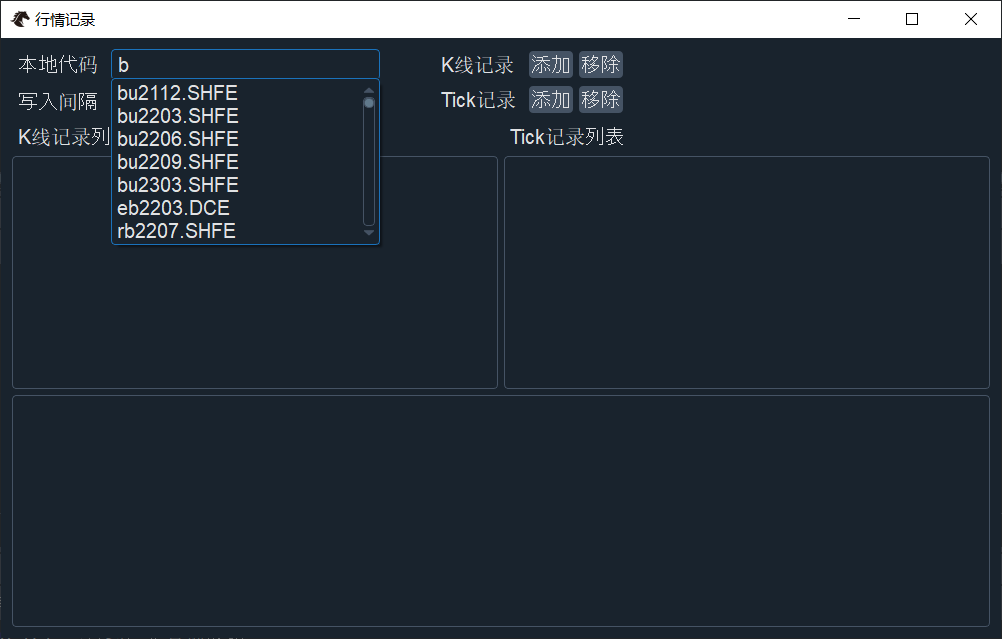Click the 添加 button next to K线记录
Screen dimensions: 1002x639
tap(550, 64)
